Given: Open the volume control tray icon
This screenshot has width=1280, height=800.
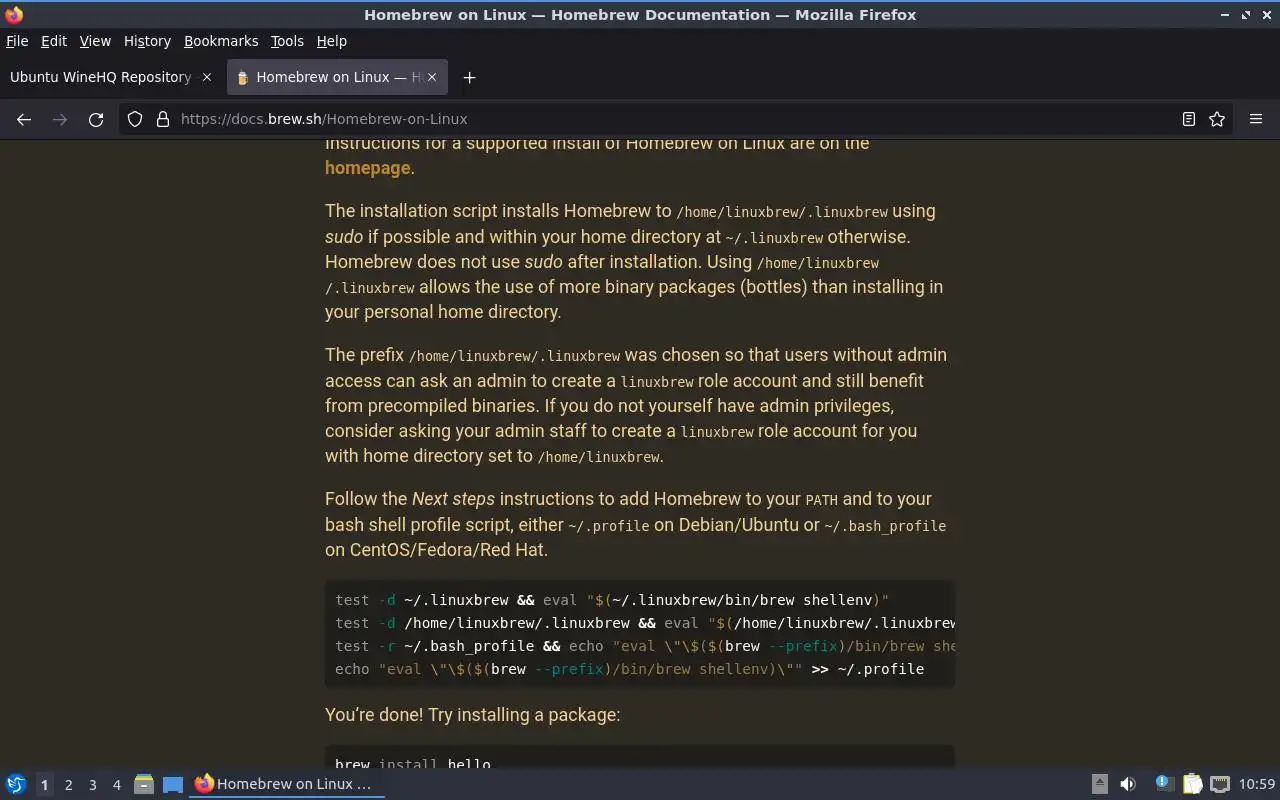Looking at the screenshot, I should point(1128,784).
